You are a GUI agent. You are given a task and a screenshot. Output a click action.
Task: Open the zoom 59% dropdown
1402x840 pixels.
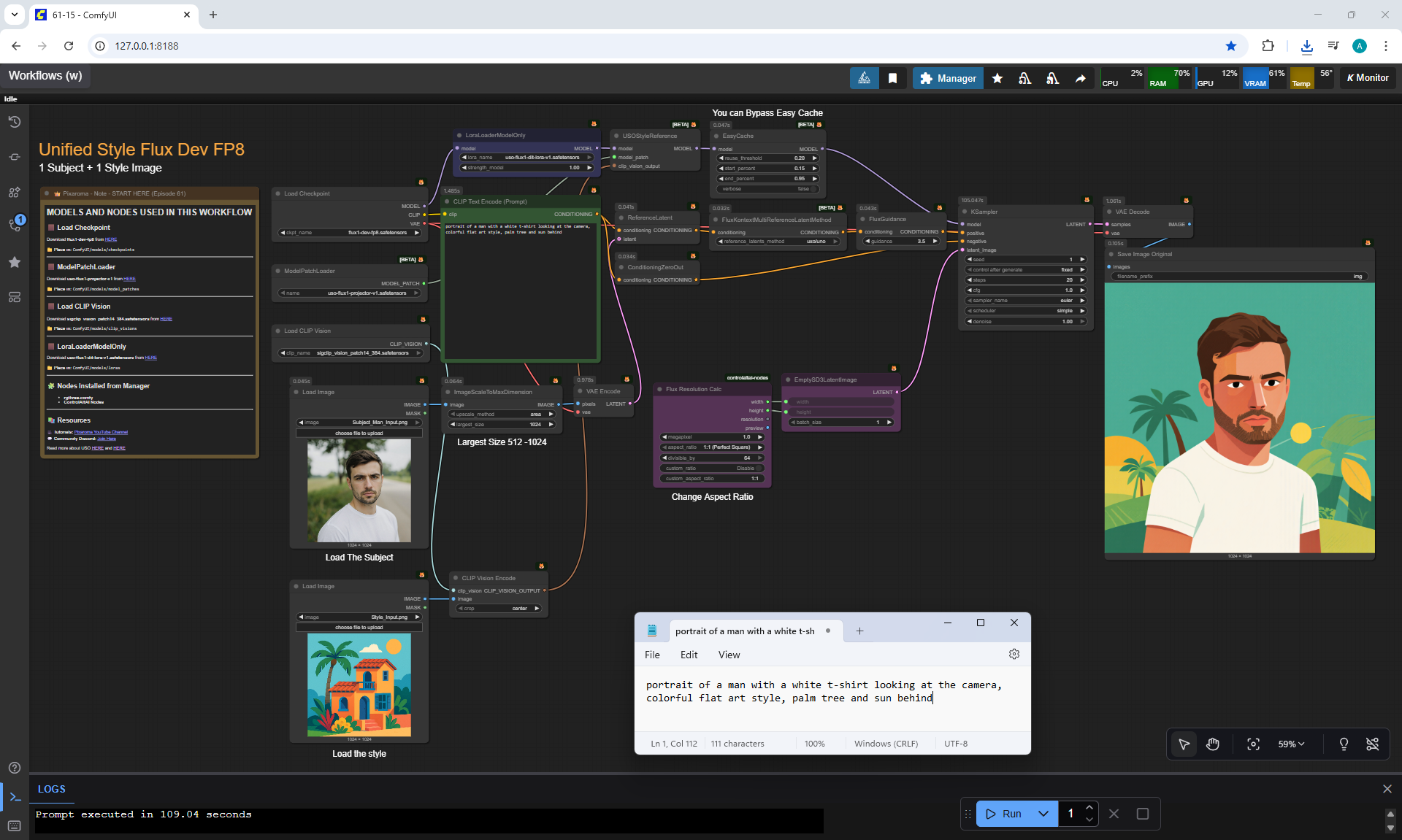click(1291, 744)
